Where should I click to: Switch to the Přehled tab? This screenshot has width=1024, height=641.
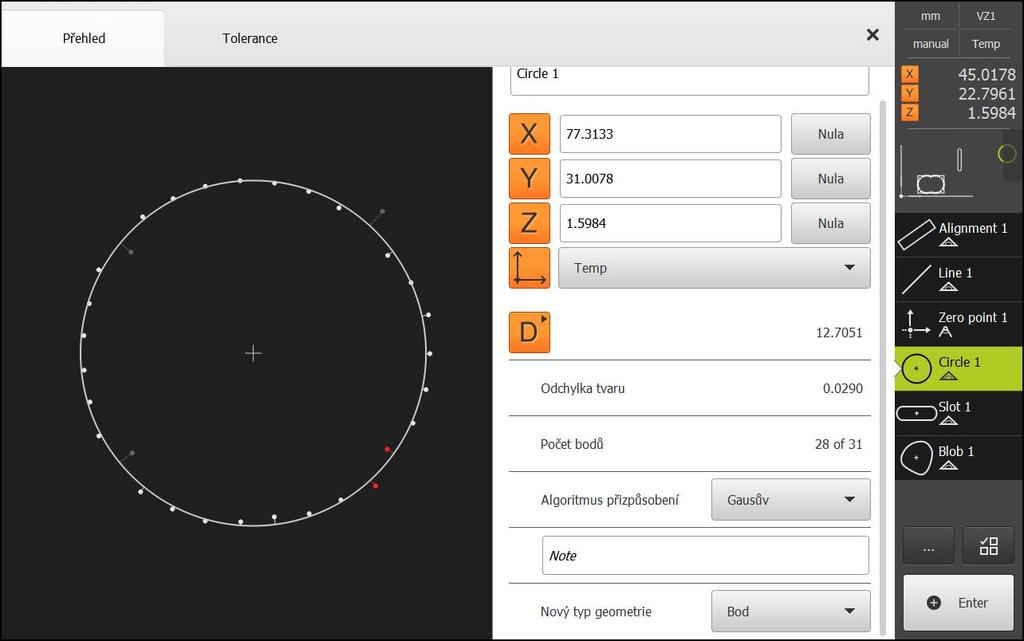pyautogui.click(x=84, y=39)
